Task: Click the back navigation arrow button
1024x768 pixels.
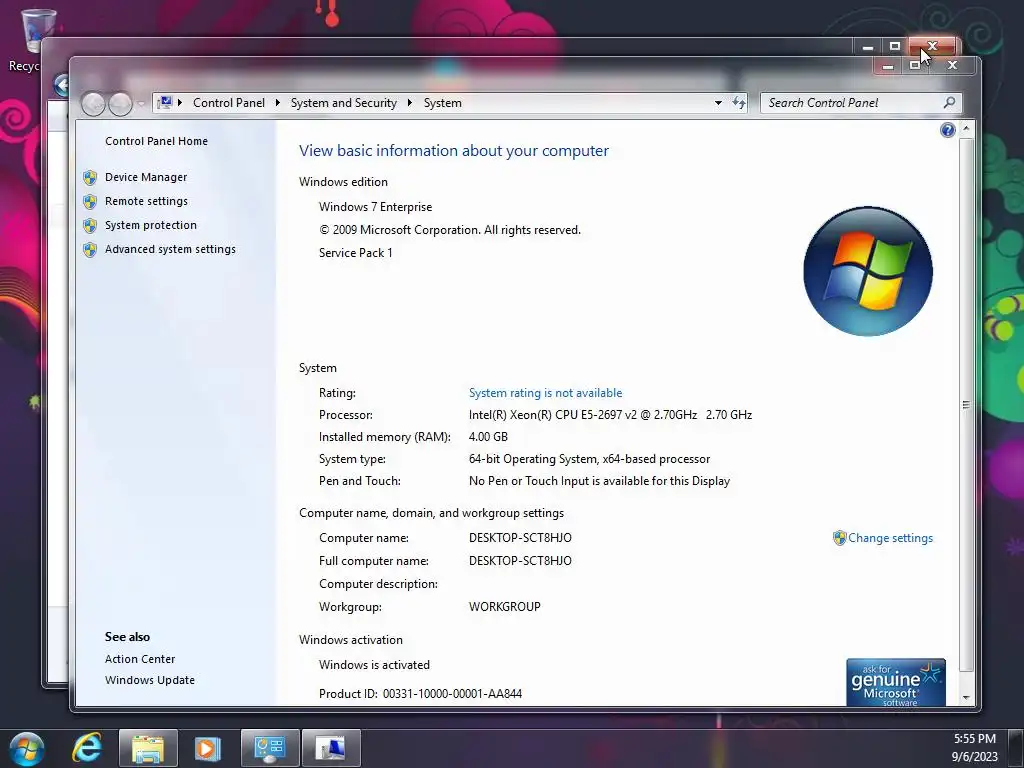Action: (x=93, y=104)
